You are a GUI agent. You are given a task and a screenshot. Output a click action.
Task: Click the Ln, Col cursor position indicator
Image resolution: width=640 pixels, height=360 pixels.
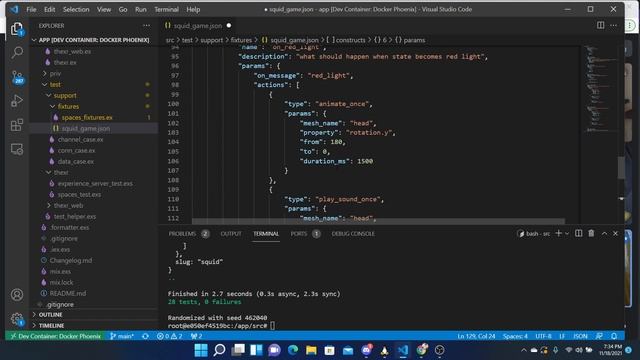[476, 336]
